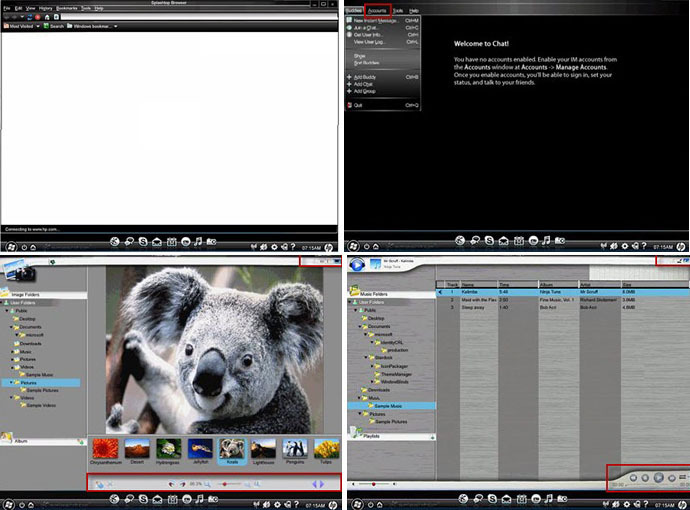Open the Album panel in photo viewer
Screen dimensions: 690x510
point(43,441)
